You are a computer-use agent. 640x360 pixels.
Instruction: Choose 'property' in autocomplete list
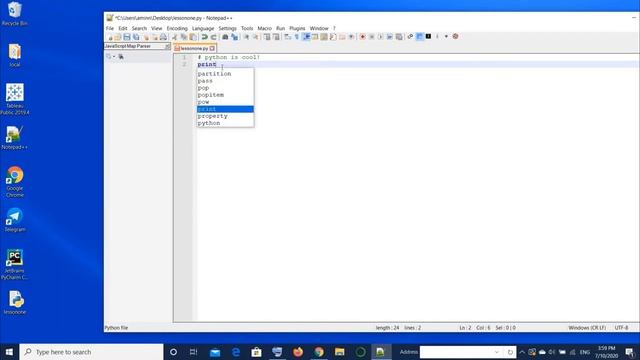point(225,116)
